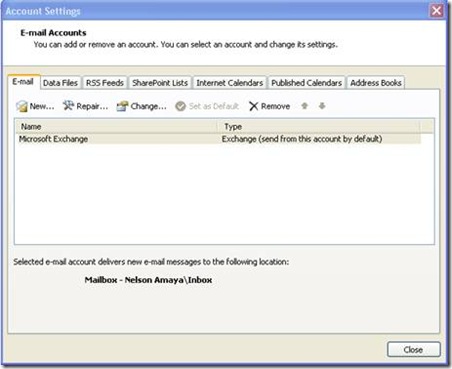This screenshot has width=452, height=369.
Task: Move account up with the up arrow
Action: click(304, 106)
